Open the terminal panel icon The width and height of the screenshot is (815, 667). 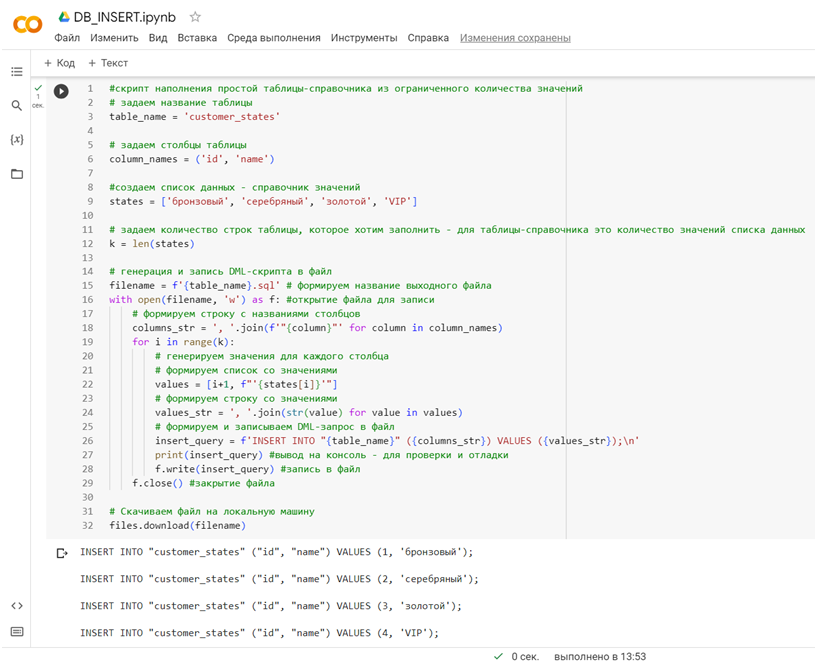pos(17,632)
